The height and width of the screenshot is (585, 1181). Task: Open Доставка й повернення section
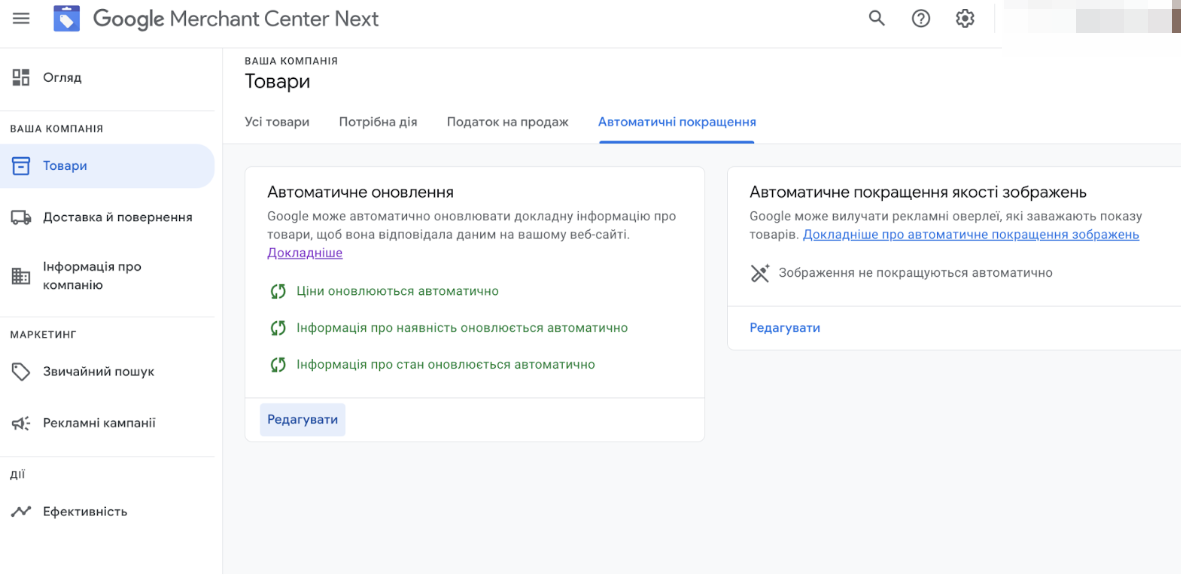pyautogui.click(x=117, y=218)
